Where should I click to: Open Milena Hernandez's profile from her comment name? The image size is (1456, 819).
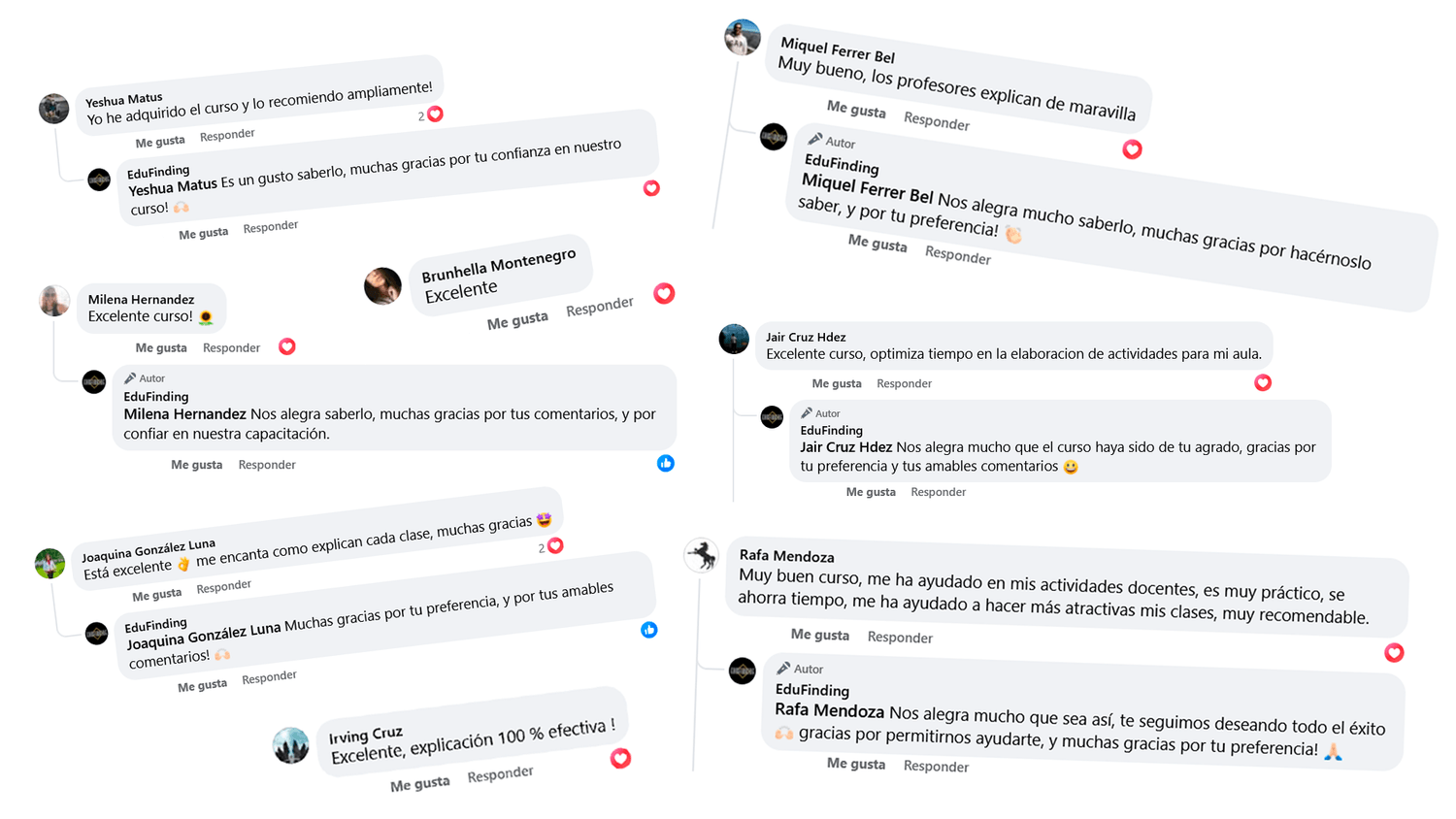141,299
